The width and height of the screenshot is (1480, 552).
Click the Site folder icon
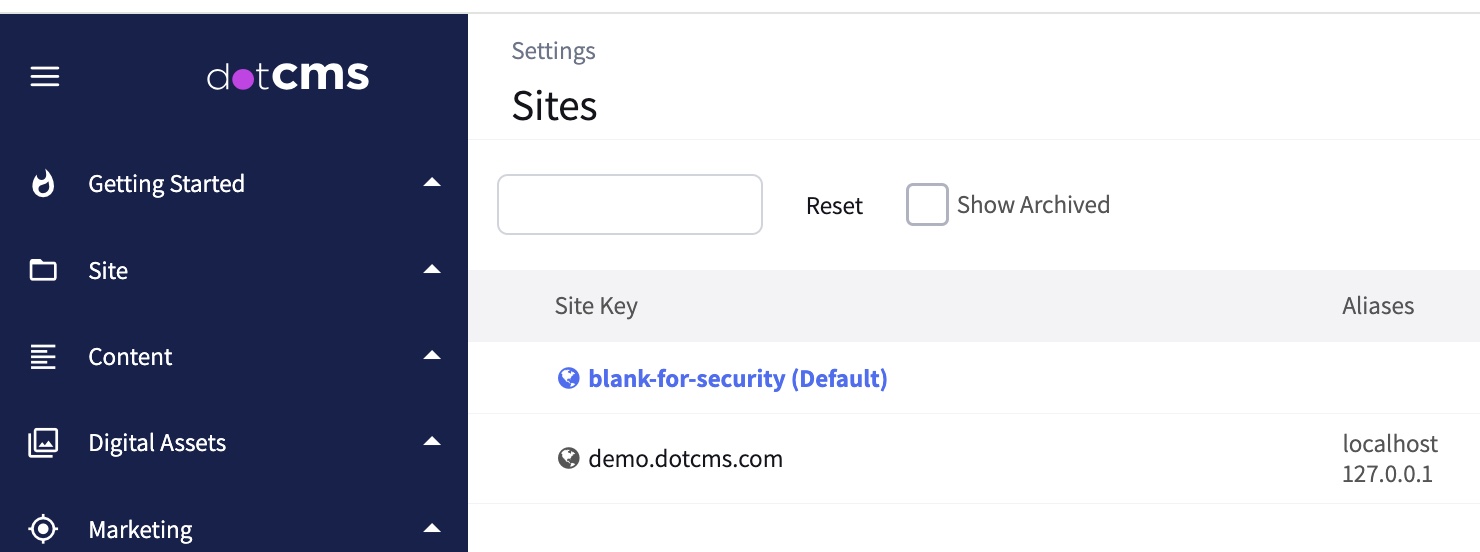coord(43,270)
